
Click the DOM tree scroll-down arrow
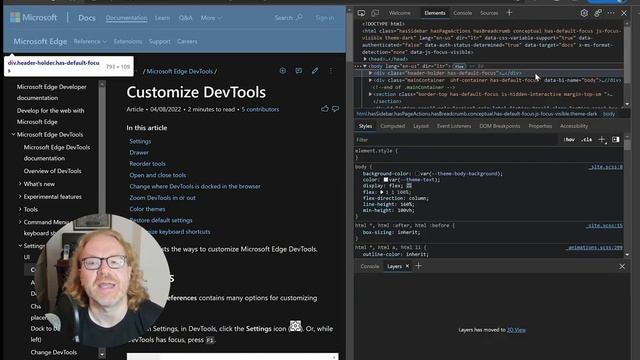click(x=627, y=104)
